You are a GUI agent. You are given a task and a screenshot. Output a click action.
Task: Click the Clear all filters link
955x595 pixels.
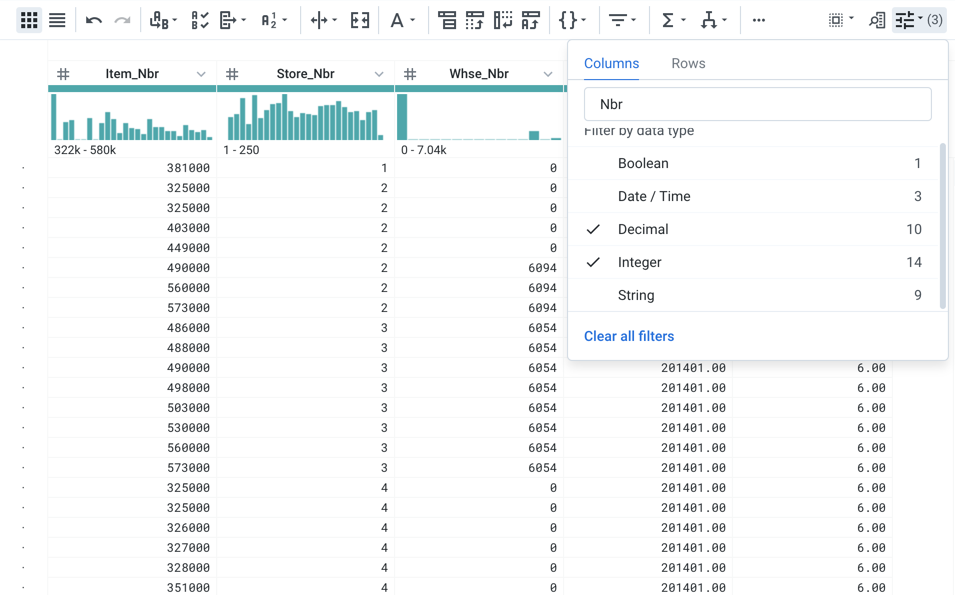click(629, 336)
